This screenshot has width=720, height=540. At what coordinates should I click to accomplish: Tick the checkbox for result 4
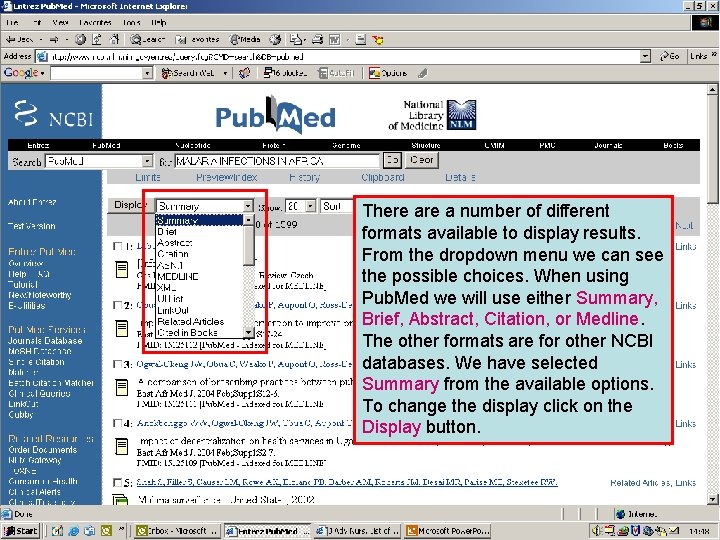pos(117,423)
